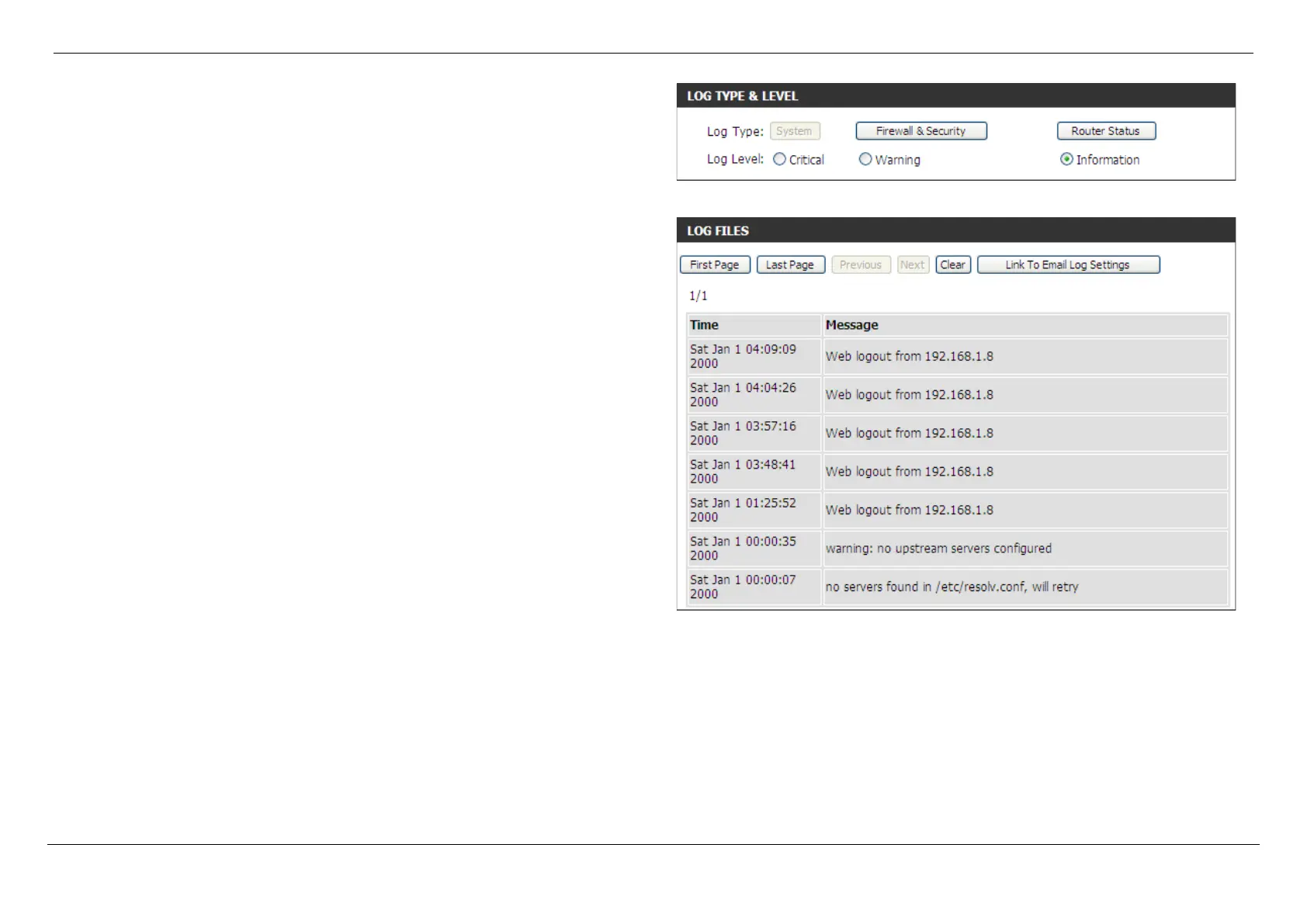Go to the First Page of logs
1307x924 pixels.
(715, 265)
